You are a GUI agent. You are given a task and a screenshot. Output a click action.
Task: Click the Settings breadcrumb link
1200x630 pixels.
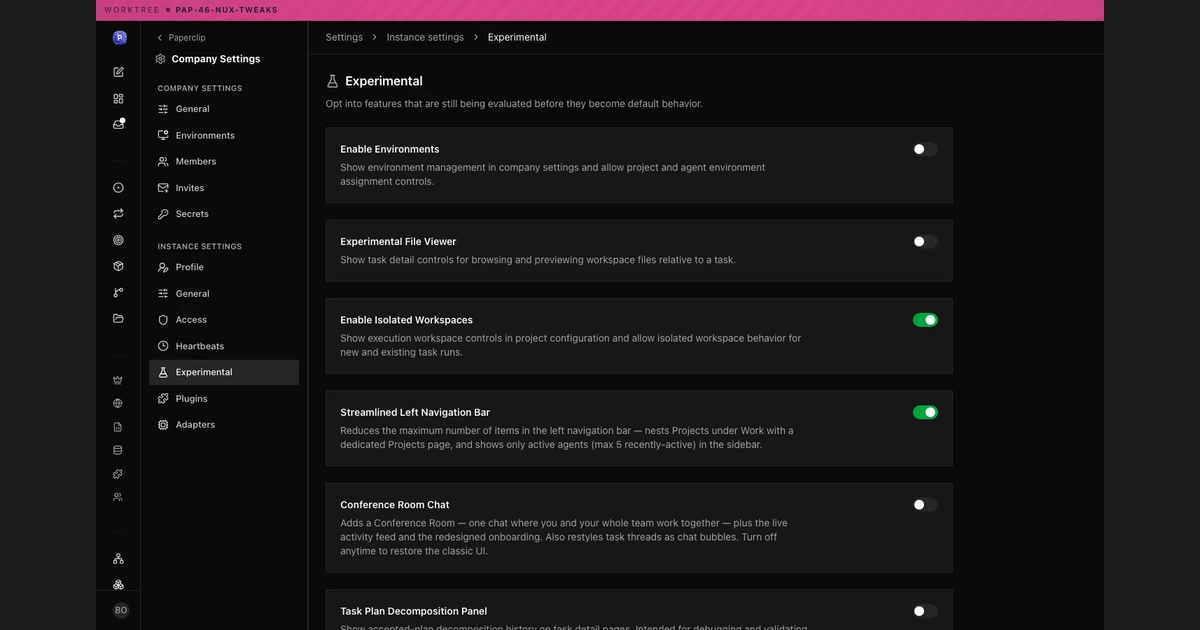(x=344, y=37)
